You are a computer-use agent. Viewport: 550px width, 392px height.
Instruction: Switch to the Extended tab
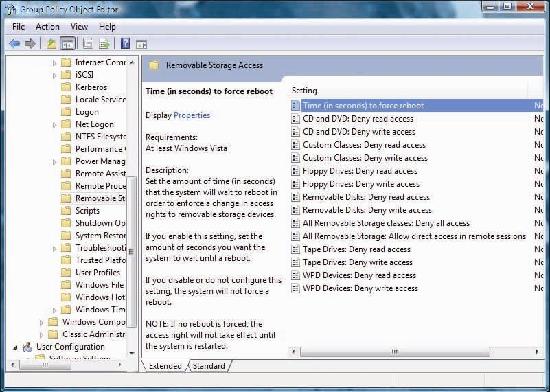coord(165,366)
